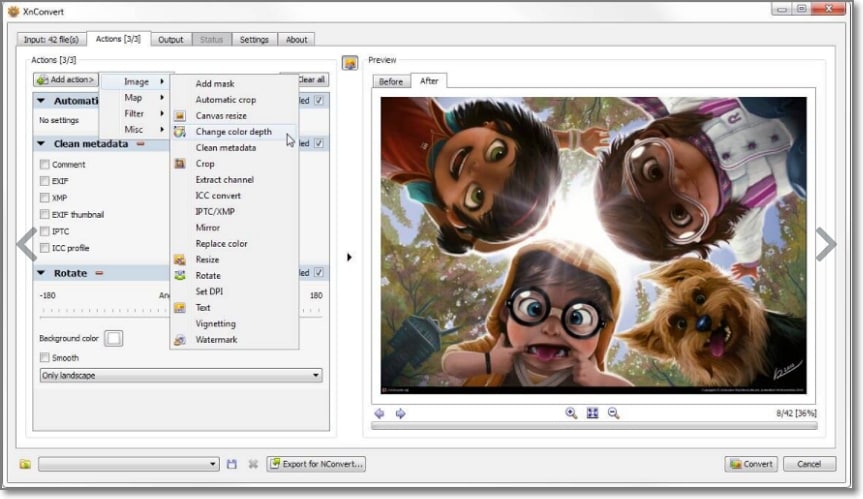The width and height of the screenshot is (863, 499).
Task: Go to previous image with left arrow
Action: (x=379, y=413)
